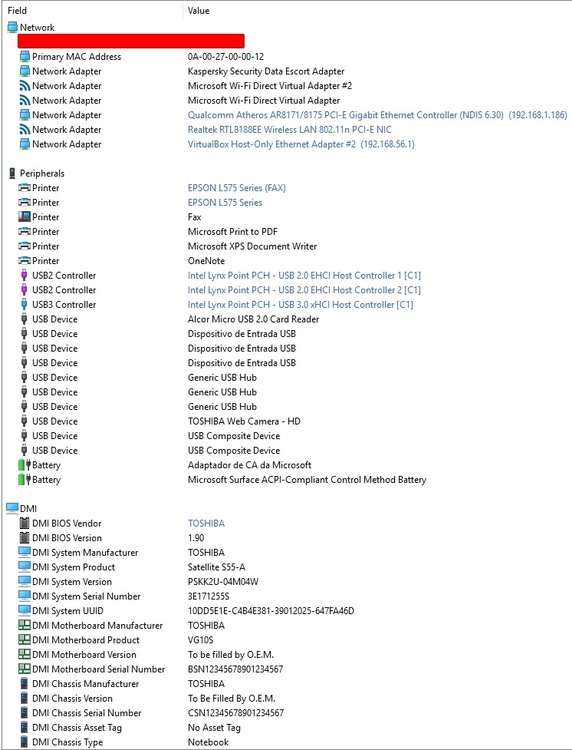Click the Network section computer icon
Viewport: 572px width, 750px height.
click(12, 28)
